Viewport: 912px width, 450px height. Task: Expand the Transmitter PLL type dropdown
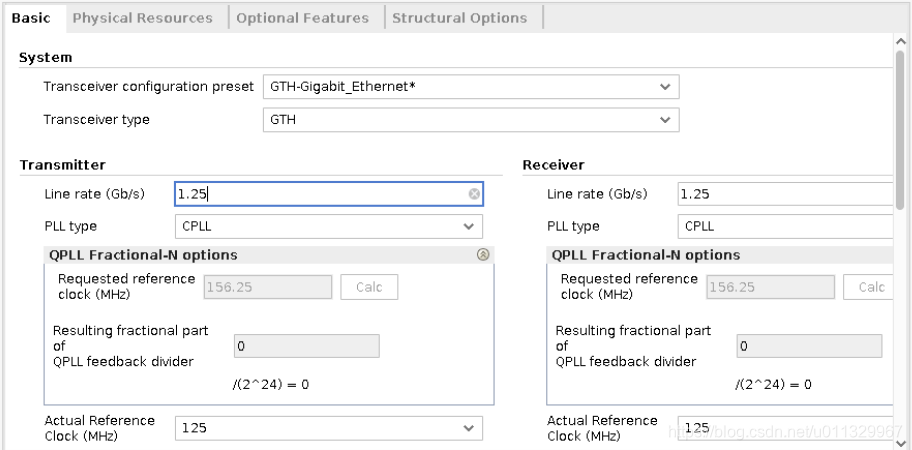(x=469, y=227)
